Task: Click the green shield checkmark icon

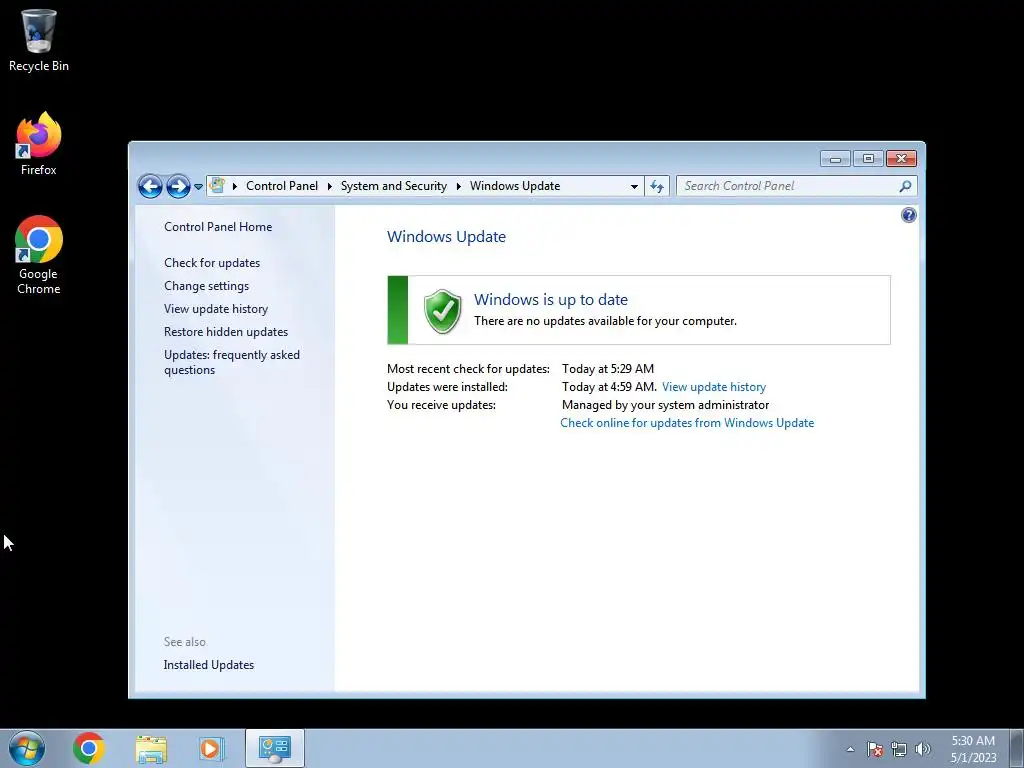Action: click(x=442, y=311)
